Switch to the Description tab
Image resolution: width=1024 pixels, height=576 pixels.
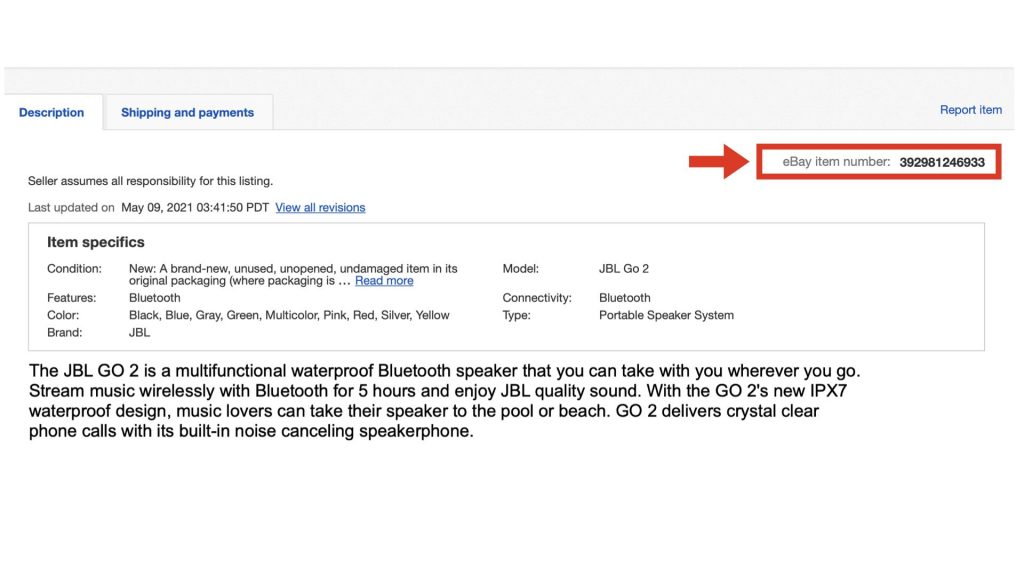[52, 112]
